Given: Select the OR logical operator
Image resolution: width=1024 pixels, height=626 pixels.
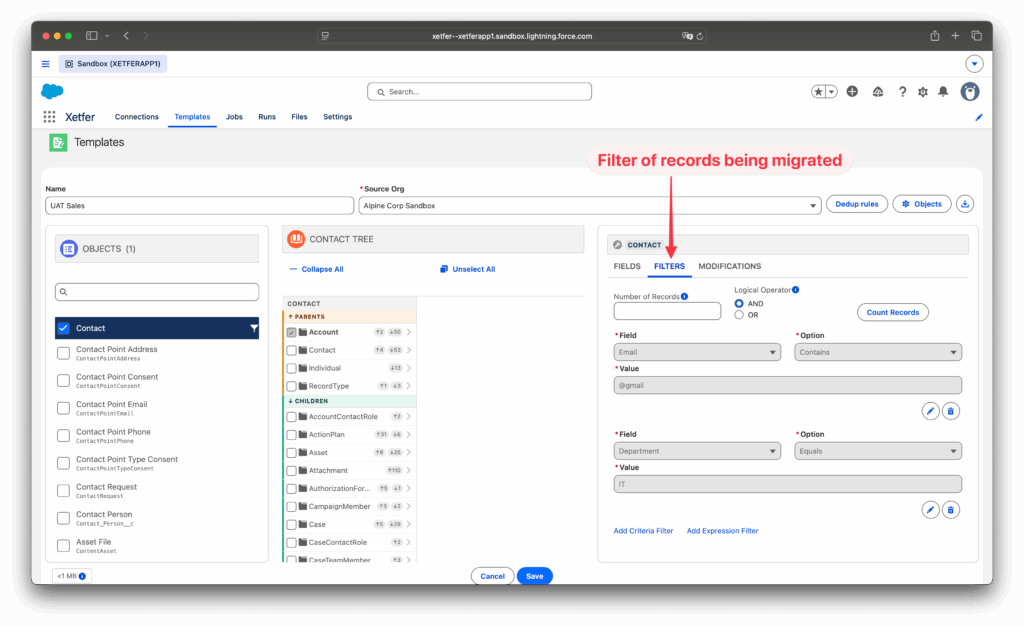Looking at the screenshot, I should (739, 315).
